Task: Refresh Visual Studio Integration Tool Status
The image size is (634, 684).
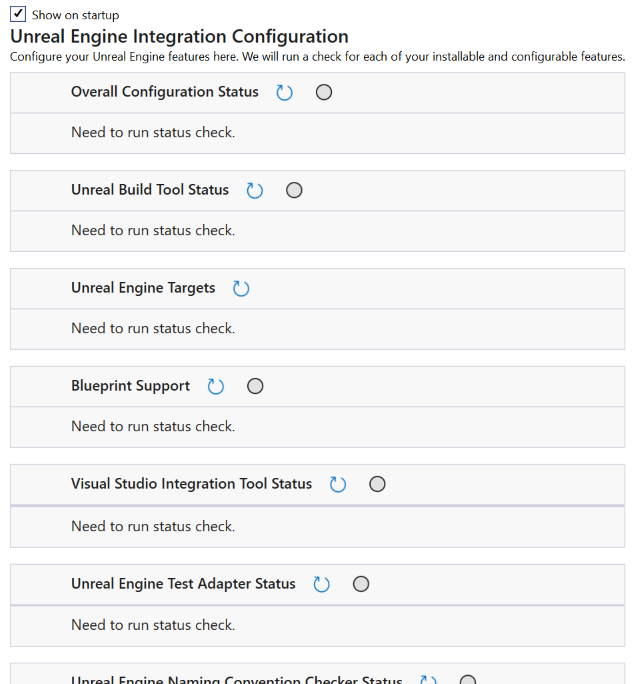Action: (338, 484)
